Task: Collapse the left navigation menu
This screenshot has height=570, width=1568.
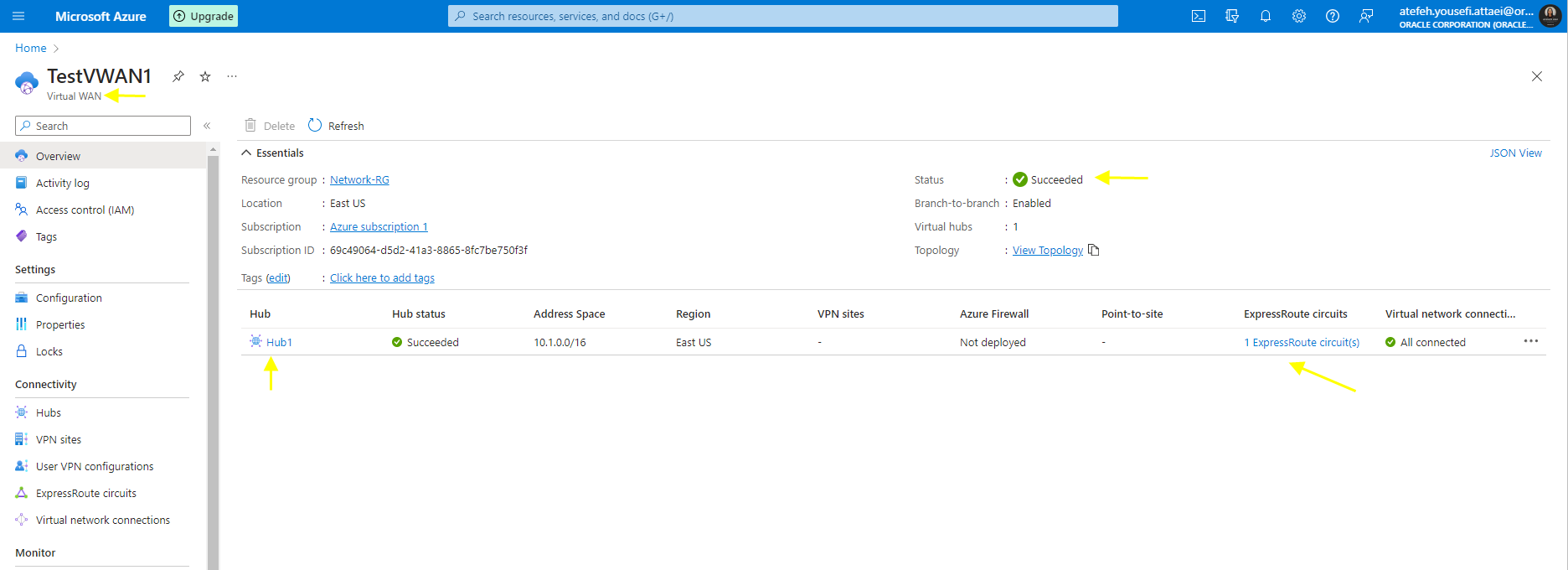Action: click(207, 126)
